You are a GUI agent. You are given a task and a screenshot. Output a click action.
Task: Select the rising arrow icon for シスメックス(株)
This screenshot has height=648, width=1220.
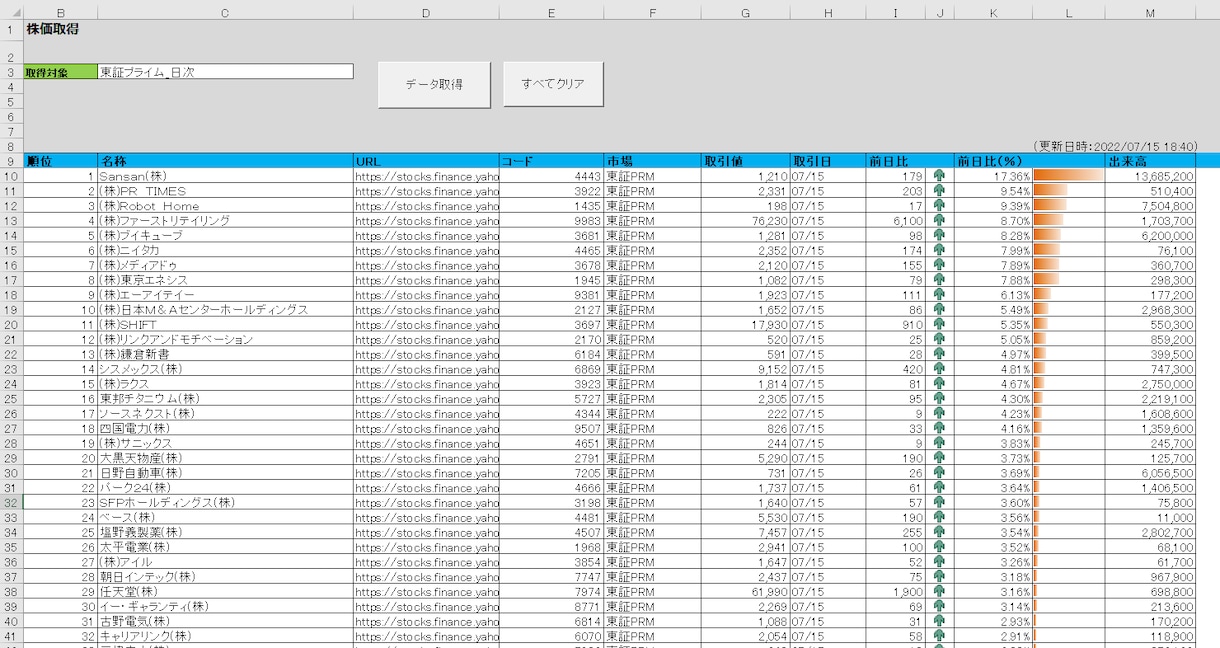(939, 369)
